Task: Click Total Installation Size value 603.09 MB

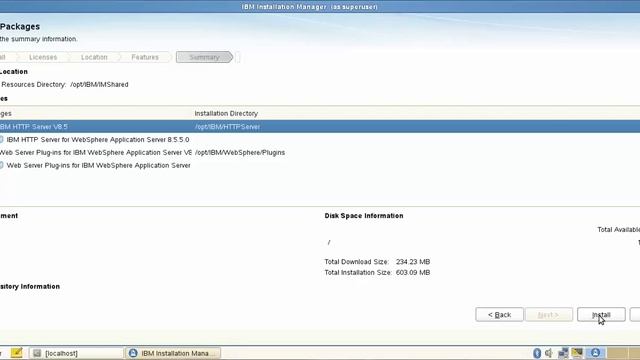Action: 413,272
